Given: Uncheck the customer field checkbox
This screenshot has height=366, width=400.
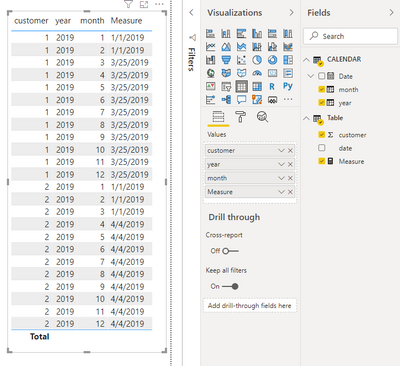Looking at the screenshot, I should [321, 135].
